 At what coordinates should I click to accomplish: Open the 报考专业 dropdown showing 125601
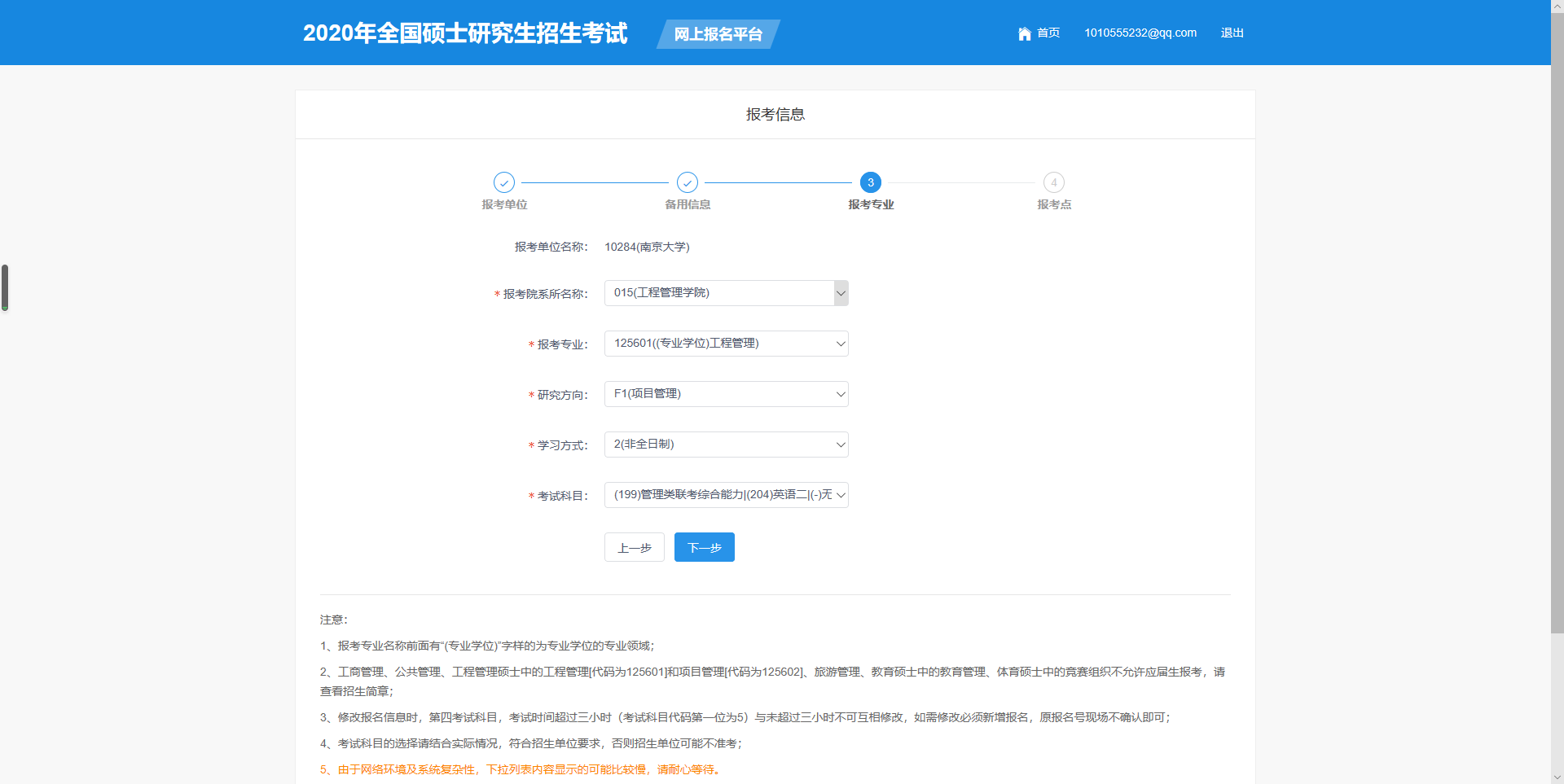726,344
